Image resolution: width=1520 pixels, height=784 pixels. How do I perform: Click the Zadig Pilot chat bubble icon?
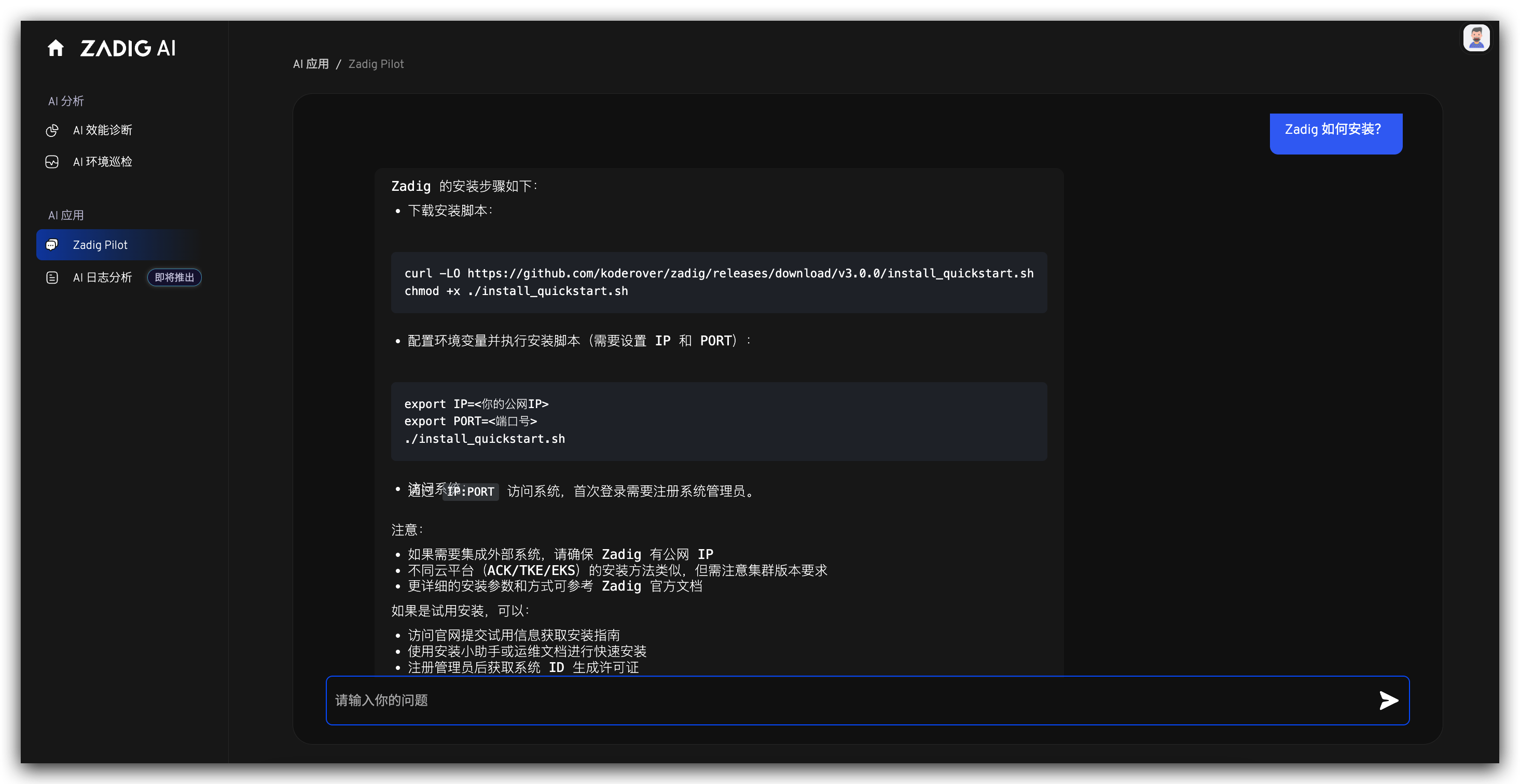coord(52,245)
